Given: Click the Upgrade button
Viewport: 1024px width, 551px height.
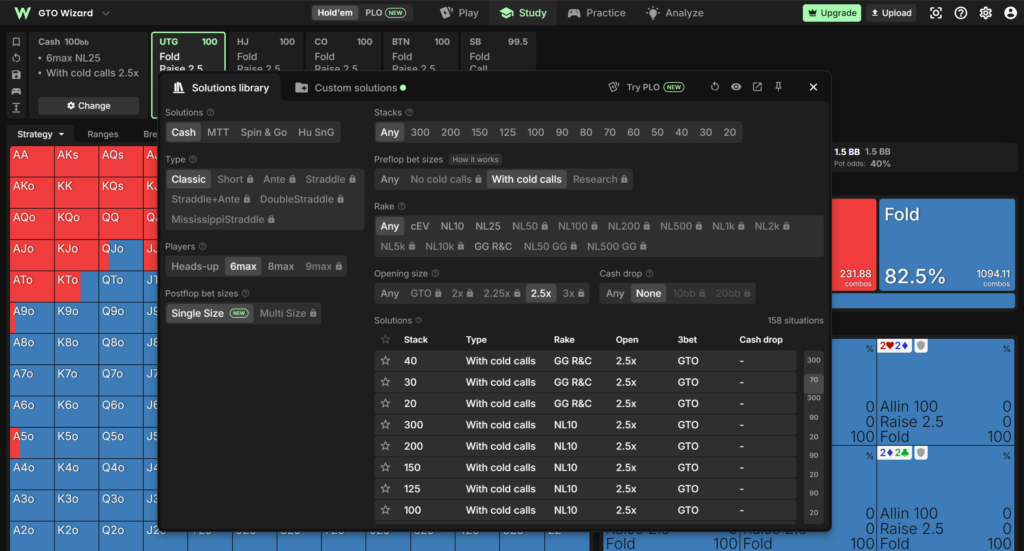Looking at the screenshot, I should click(832, 13).
